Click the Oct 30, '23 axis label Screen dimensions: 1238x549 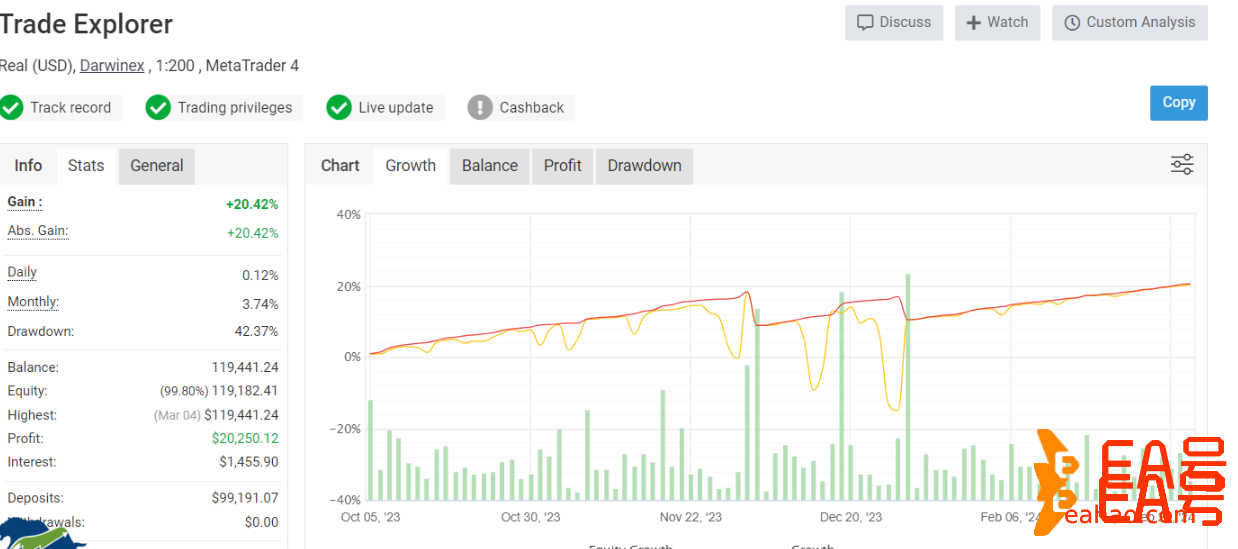tap(532, 517)
